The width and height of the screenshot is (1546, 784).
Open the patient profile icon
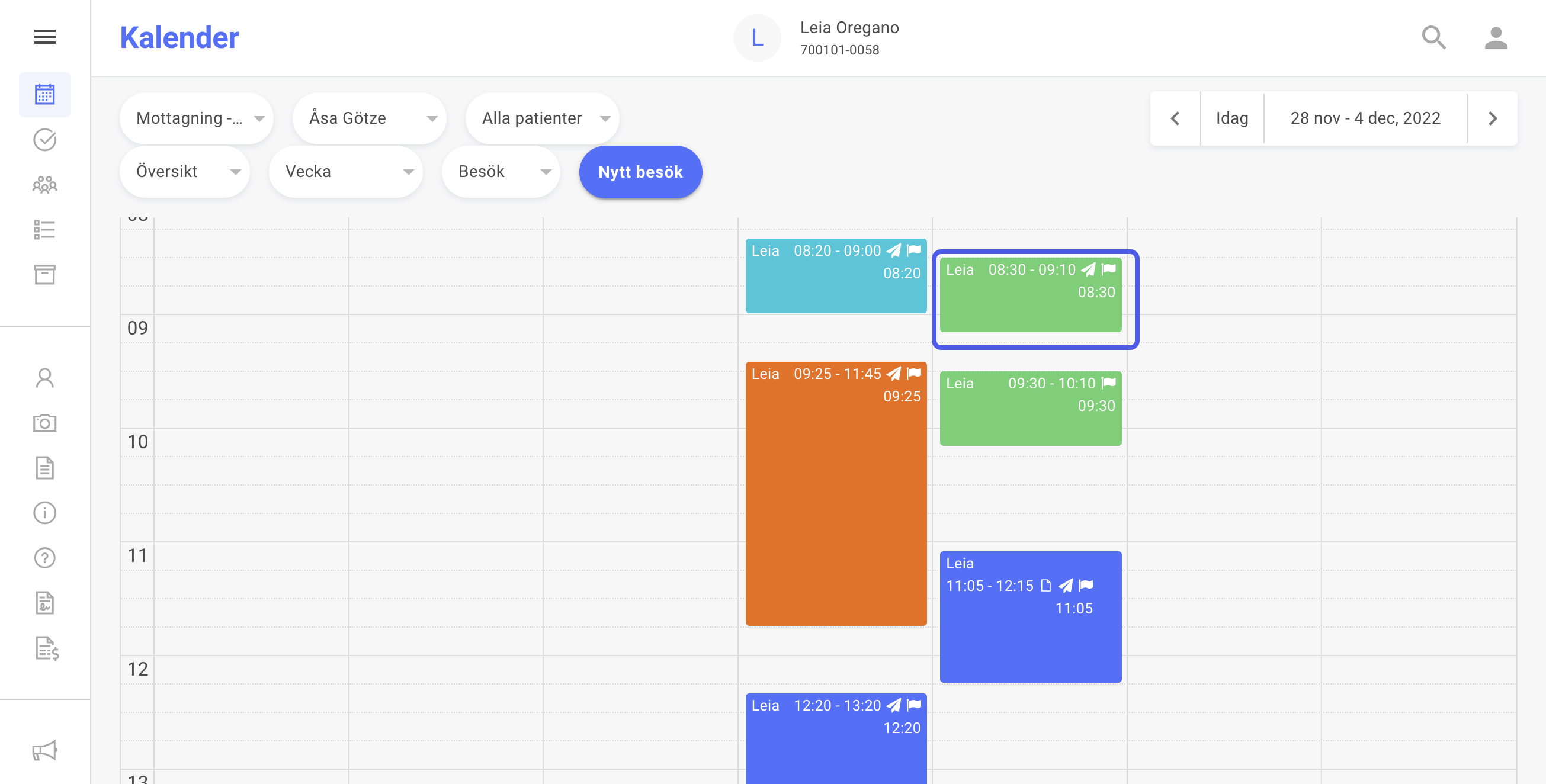tap(45, 378)
